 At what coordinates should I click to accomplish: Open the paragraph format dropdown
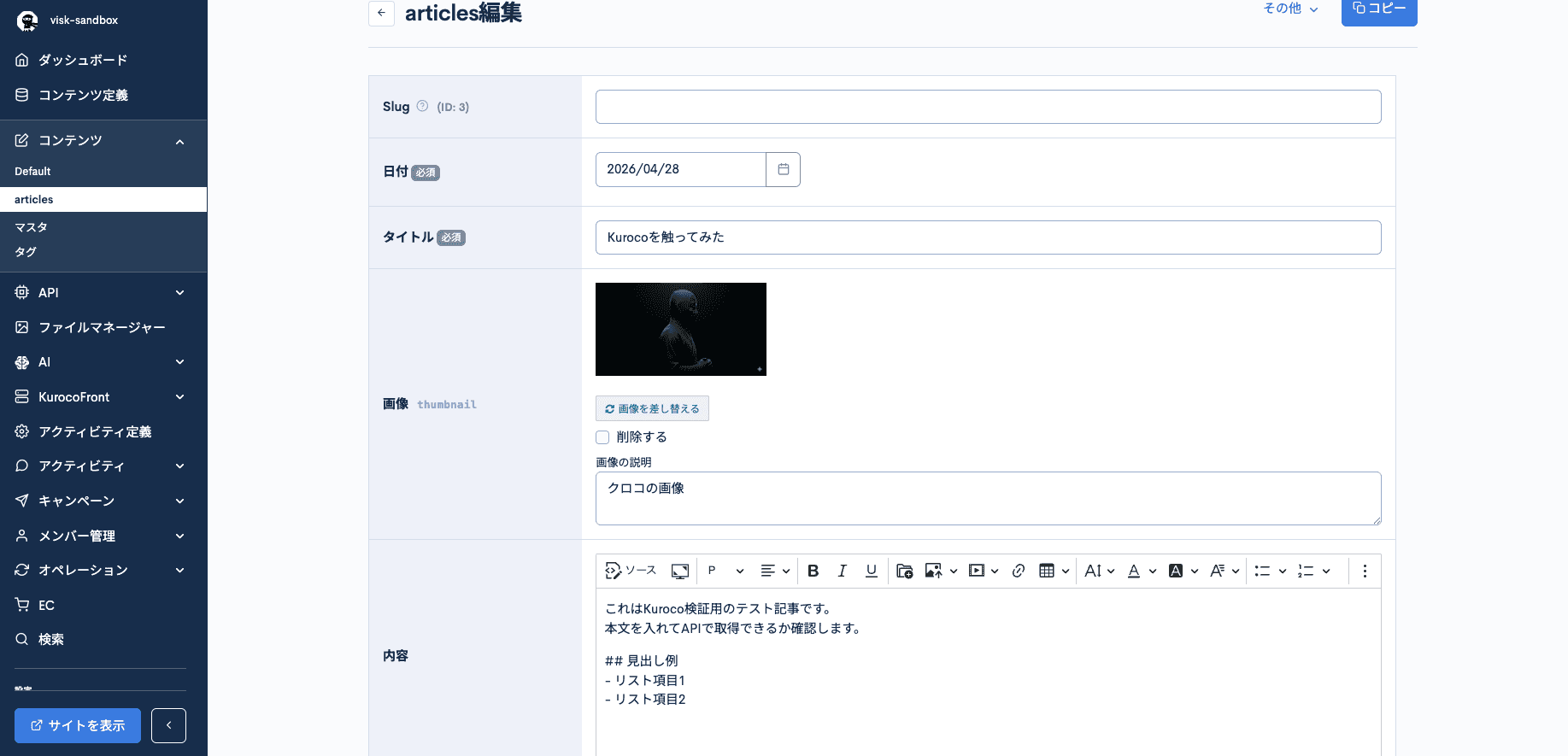point(725,571)
